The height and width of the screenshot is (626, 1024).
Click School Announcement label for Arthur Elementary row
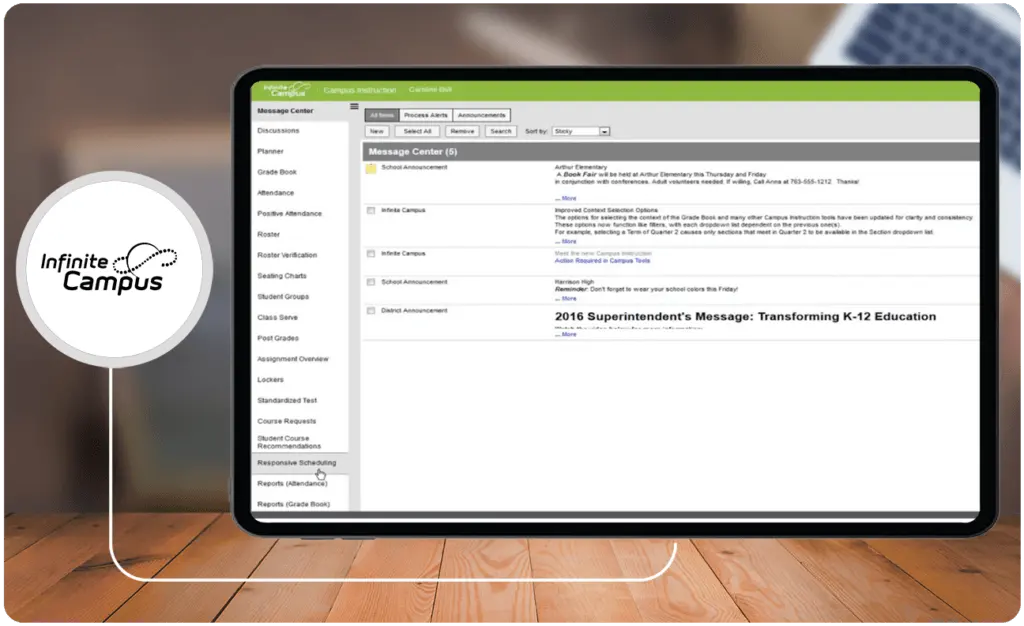(414, 168)
